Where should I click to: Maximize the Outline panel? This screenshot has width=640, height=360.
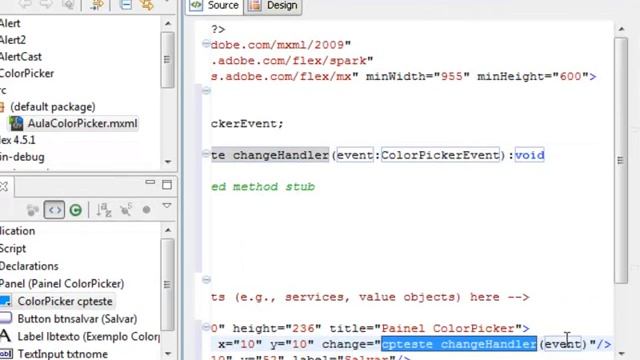coord(167,184)
